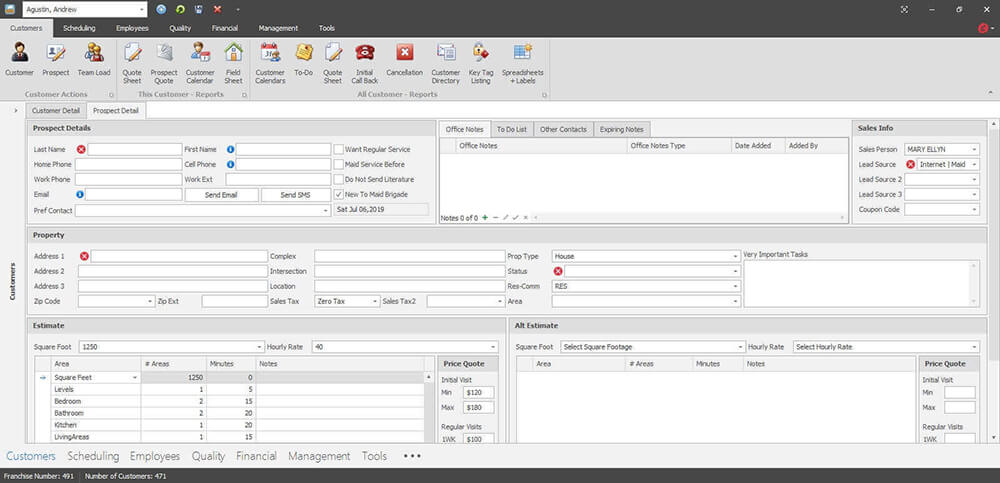Open Customer Calendars in the ribbon
The width and height of the screenshot is (1000, 483).
271,62
